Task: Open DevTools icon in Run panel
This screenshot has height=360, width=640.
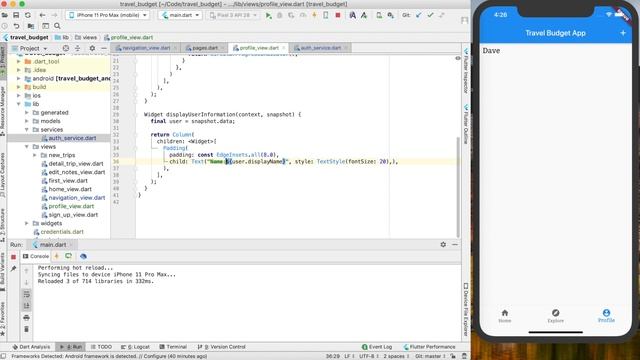Action: pyautogui.click(x=83, y=256)
